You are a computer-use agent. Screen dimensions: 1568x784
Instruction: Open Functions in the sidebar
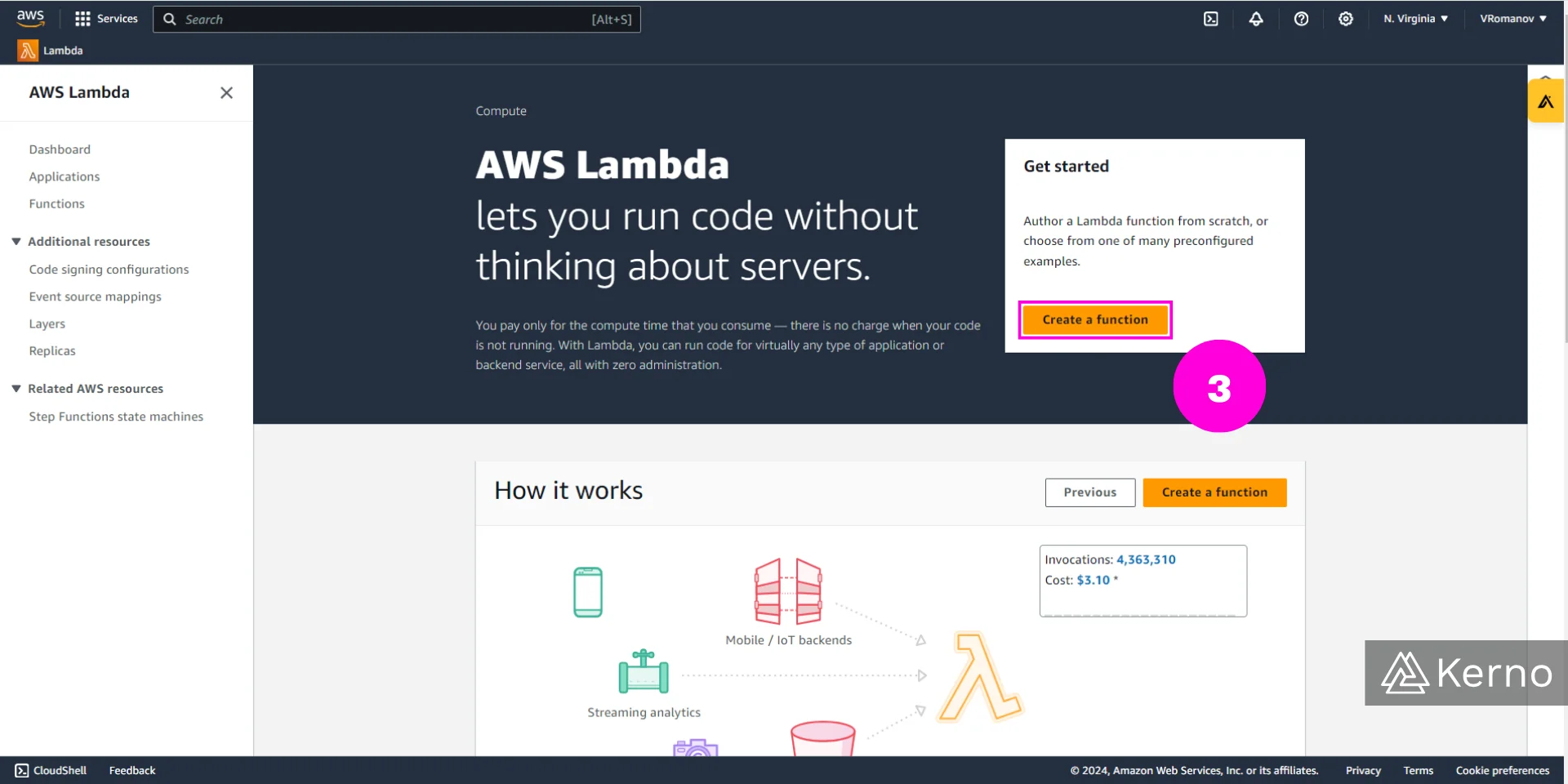point(56,203)
